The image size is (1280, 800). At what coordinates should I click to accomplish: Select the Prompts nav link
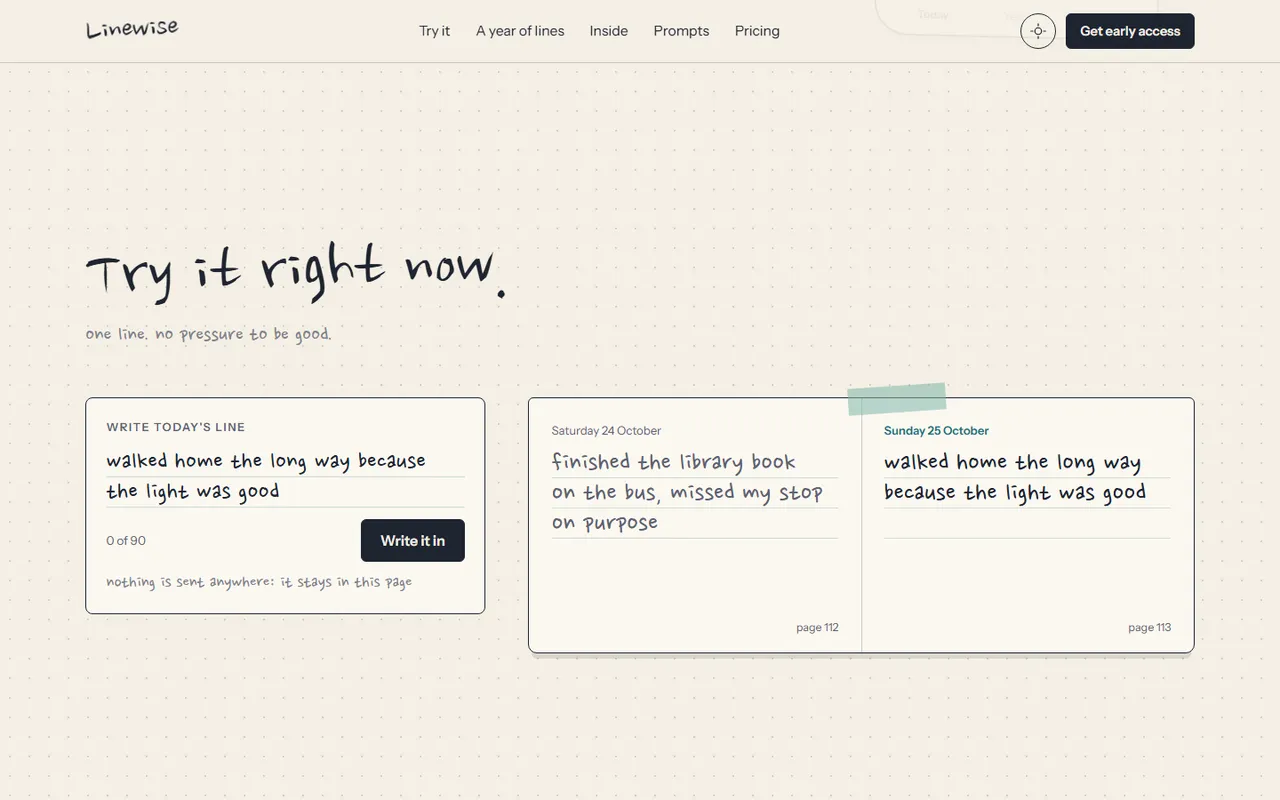681,31
